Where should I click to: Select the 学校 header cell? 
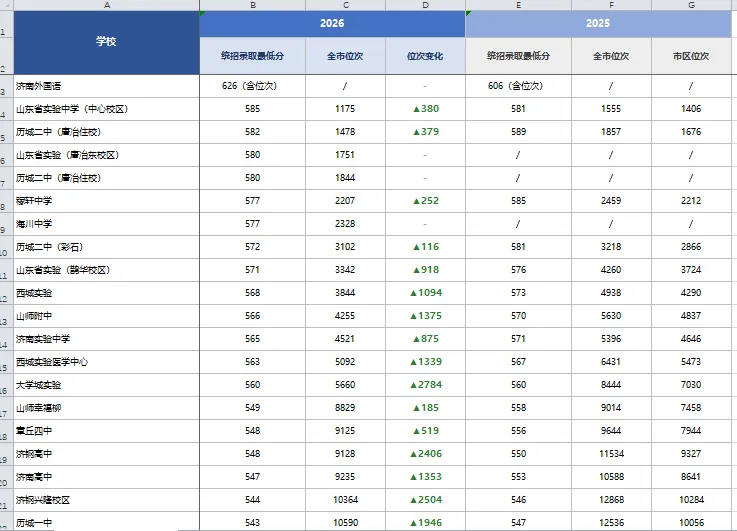point(107,42)
